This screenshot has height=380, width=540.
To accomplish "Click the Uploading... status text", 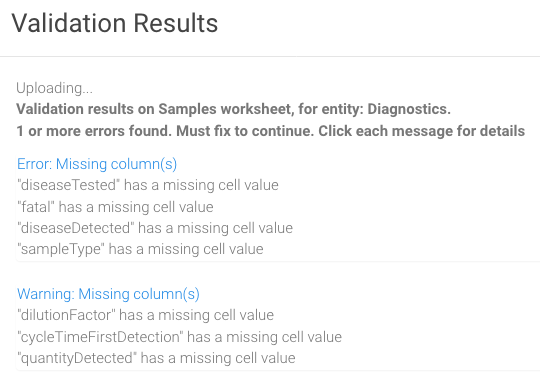I will coord(54,88).
